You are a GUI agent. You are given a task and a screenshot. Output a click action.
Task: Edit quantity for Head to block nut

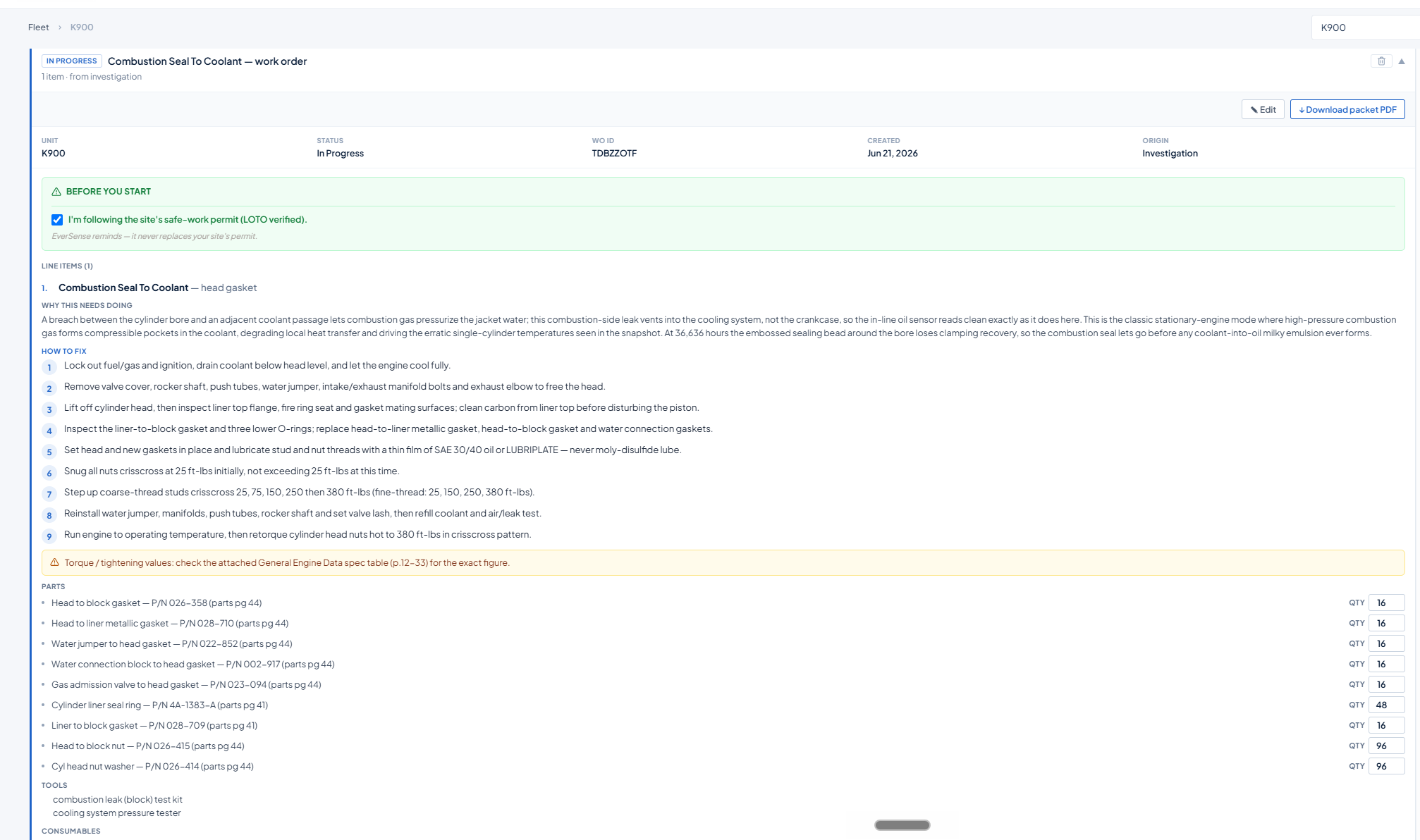pyautogui.click(x=1386, y=746)
